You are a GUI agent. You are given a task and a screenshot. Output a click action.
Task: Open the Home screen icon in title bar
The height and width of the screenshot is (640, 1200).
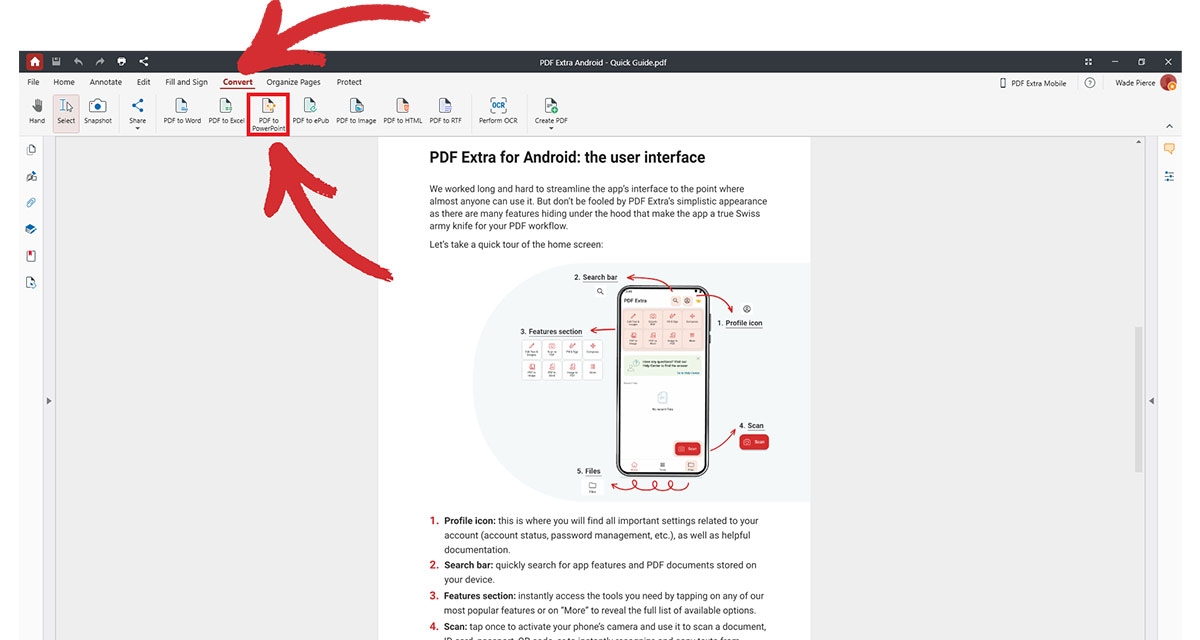tap(35, 62)
